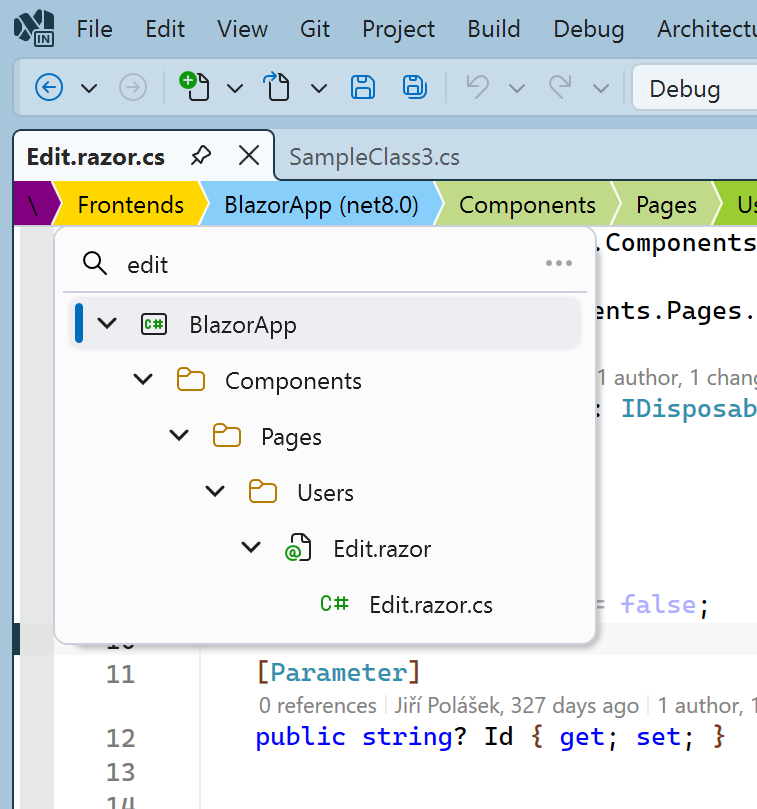Viewport: 757px width, 809px height.
Task: Open the File menu
Action: 94,29
